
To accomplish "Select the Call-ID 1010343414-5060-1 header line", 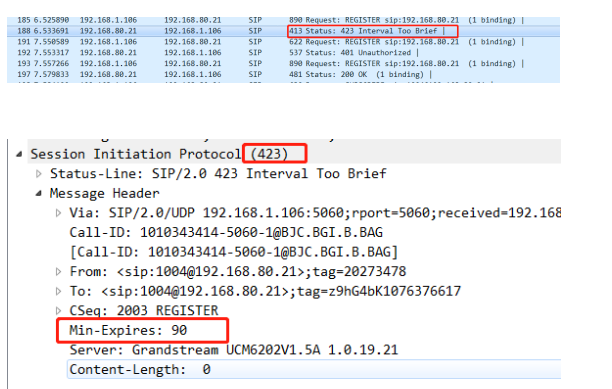I will (226, 233).
